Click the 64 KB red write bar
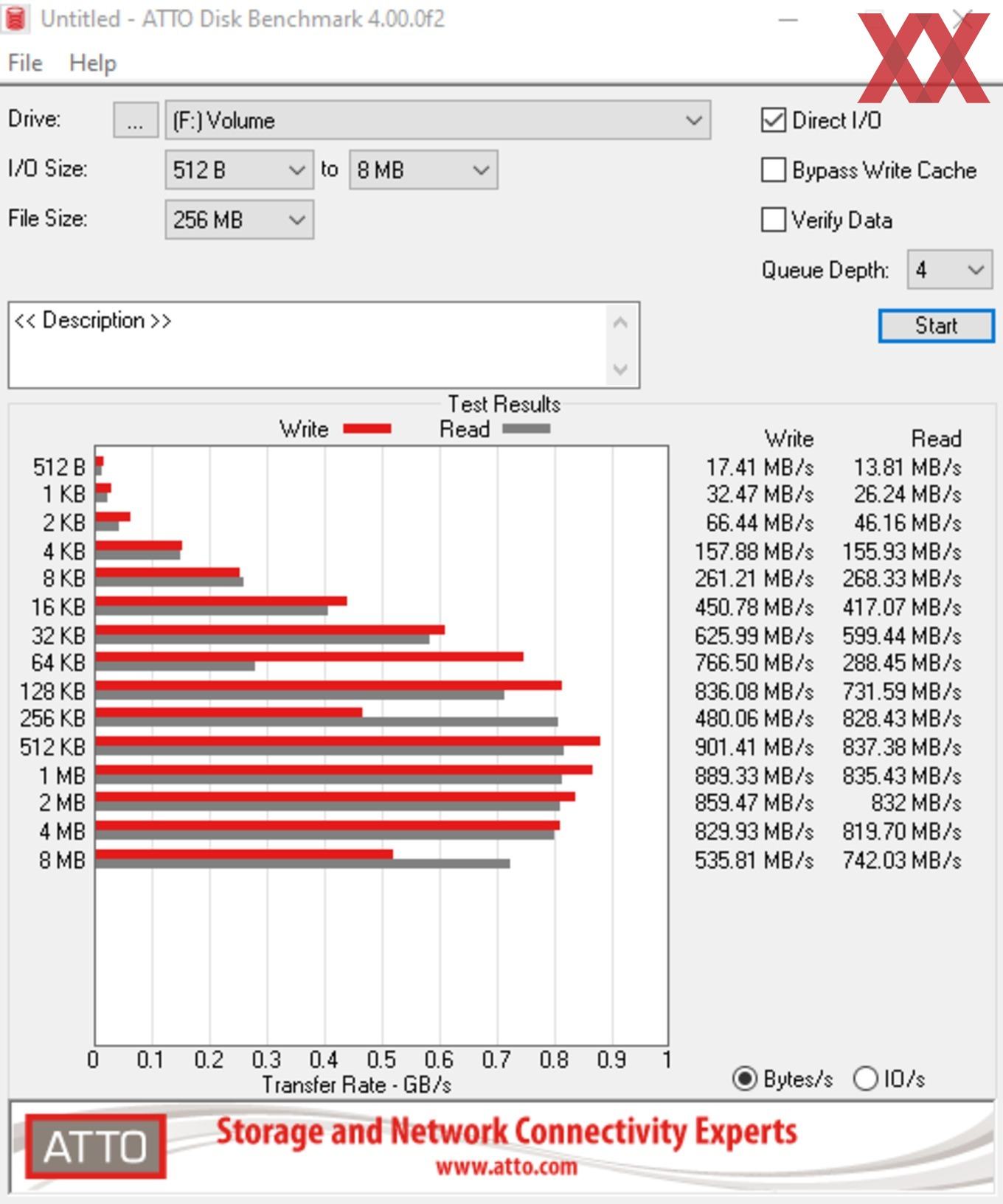 tap(310, 656)
